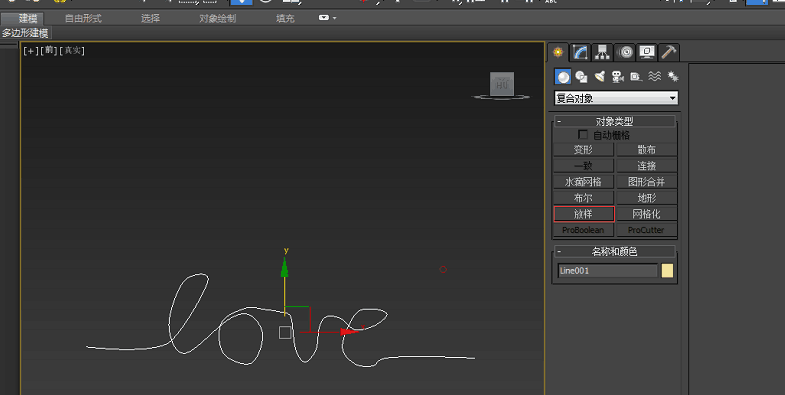The height and width of the screenshot is (395, 785).
Task: Switch to the 自由形式 ribbon tab
Action: (83, 19)
